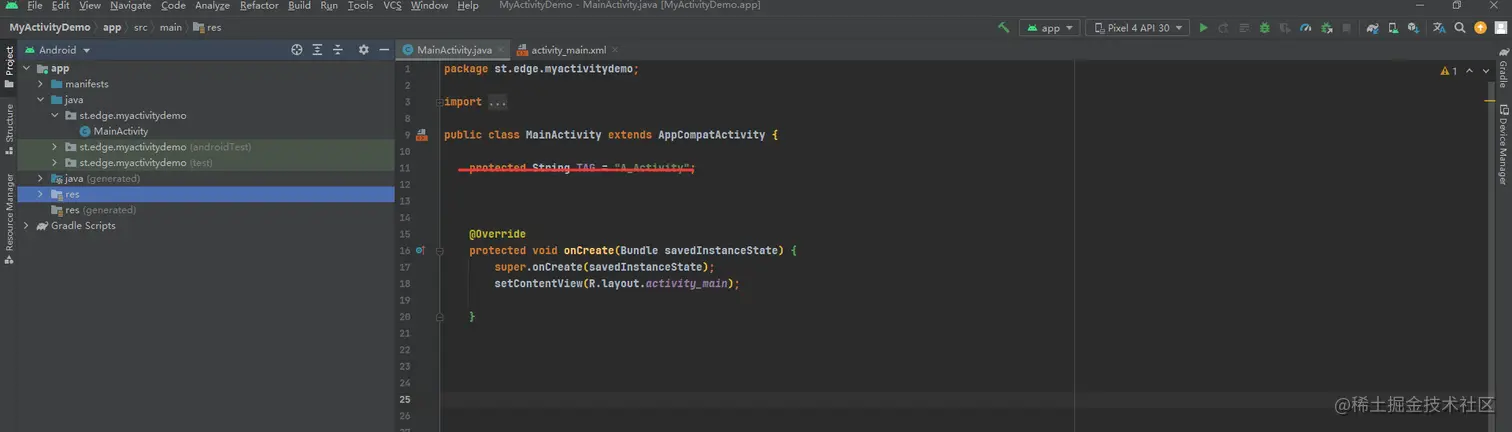
Task: Click MyActivityDemo in the breadcrumb bar
Action: click(49, 28)
